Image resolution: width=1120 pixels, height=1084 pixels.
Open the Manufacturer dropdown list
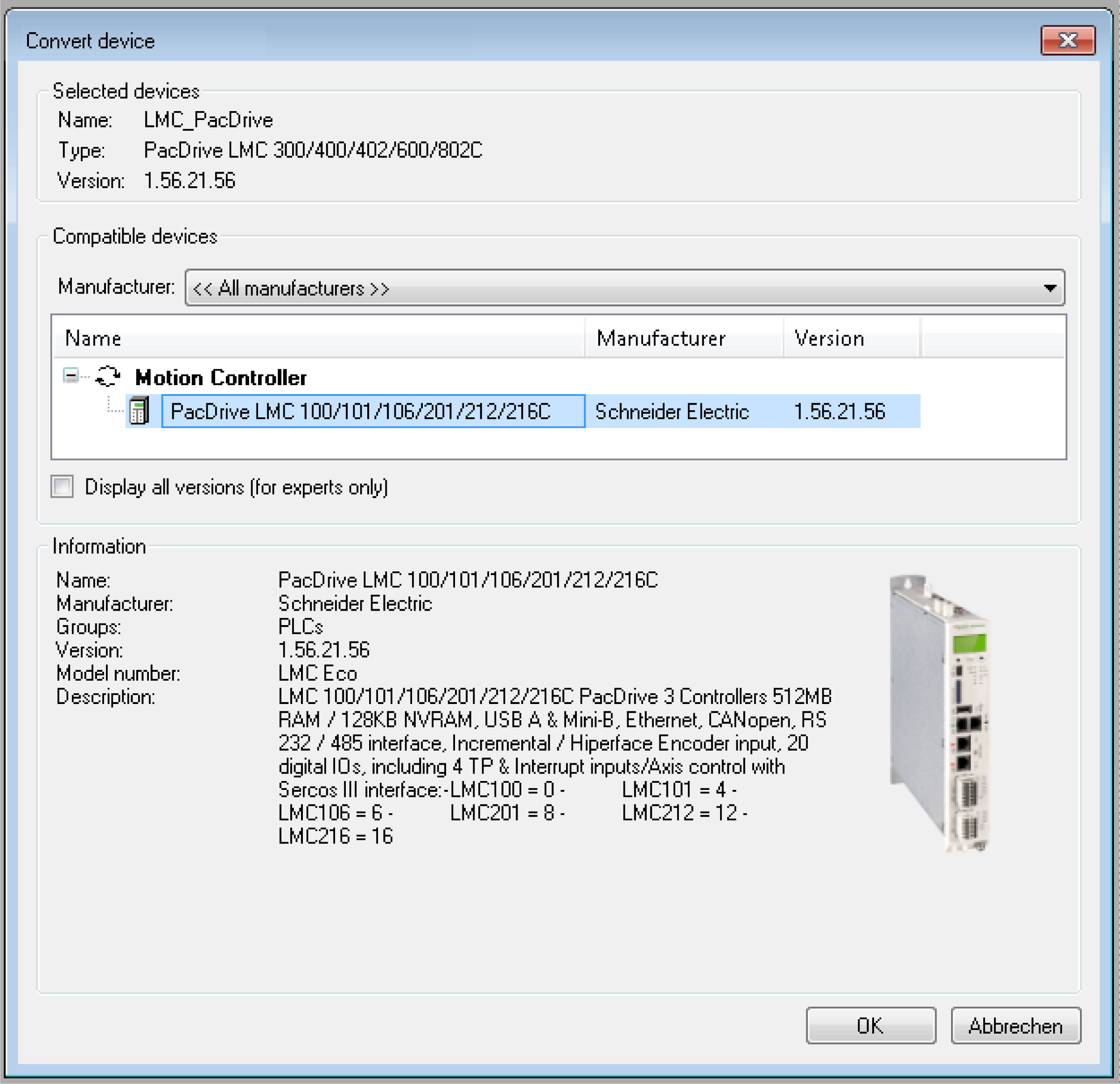[x=624, y=288]
